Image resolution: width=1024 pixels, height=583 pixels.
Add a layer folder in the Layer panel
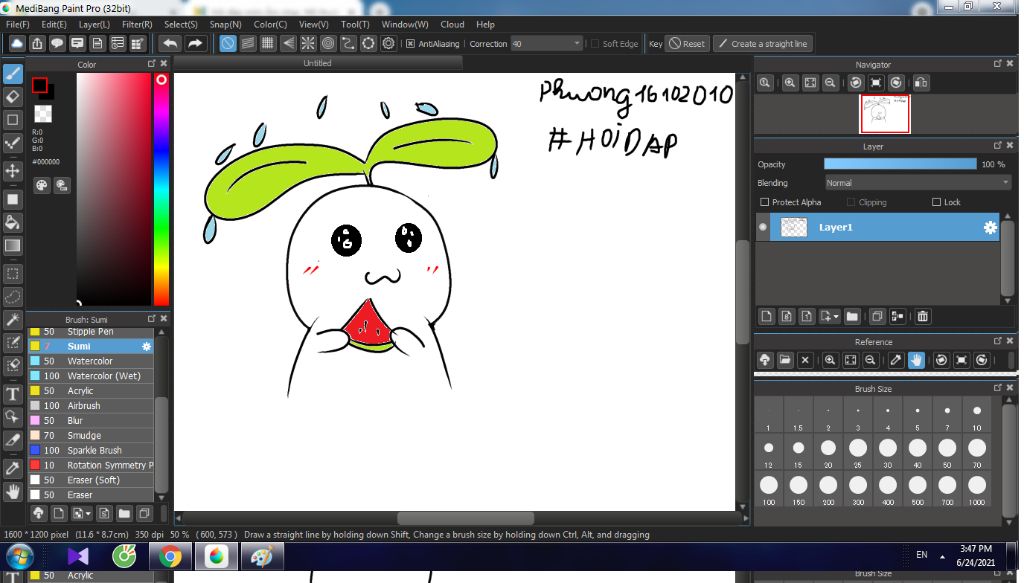click(x=852, y=317)
